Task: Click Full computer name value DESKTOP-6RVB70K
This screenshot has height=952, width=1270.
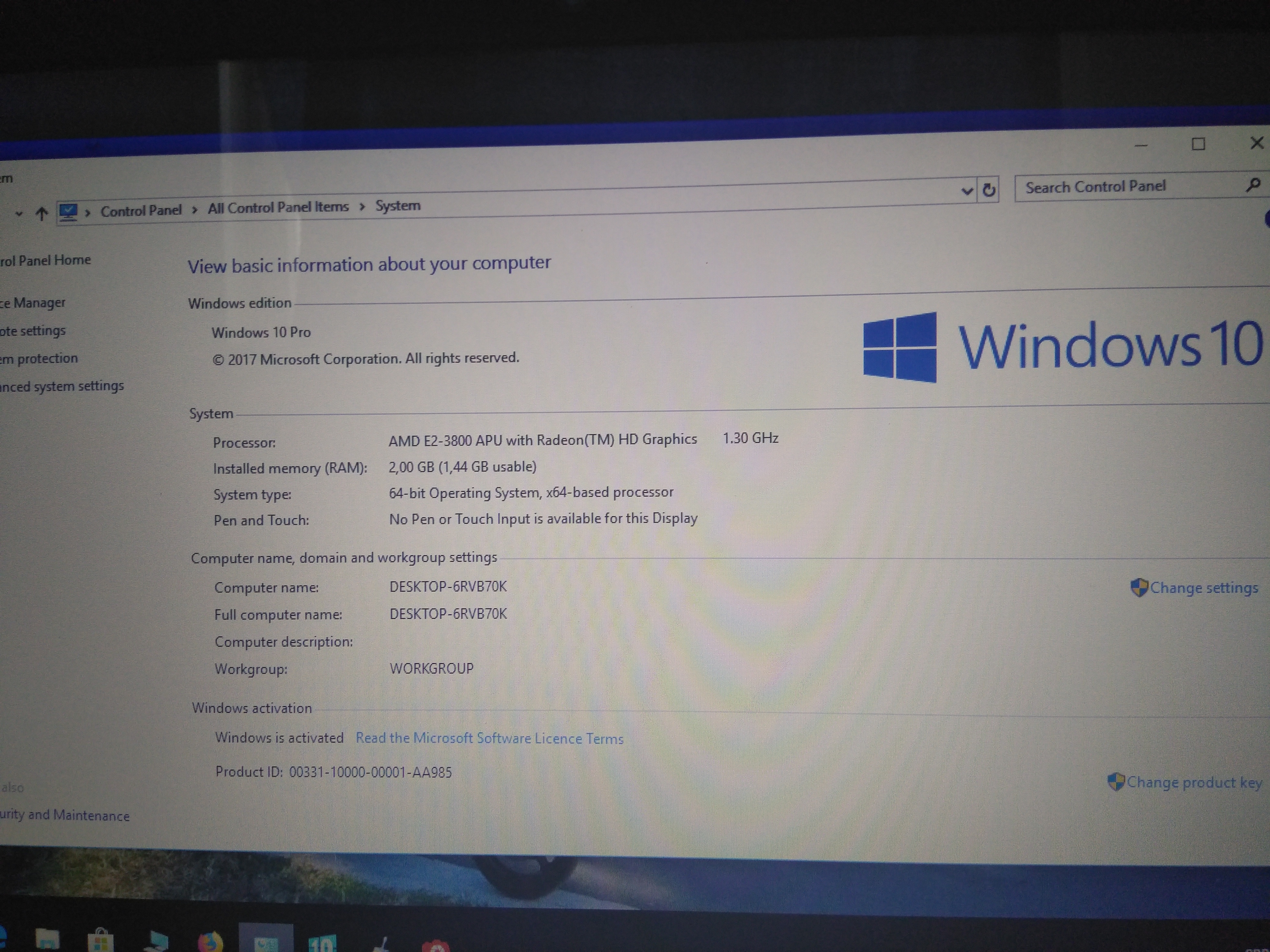Action: [x=448, y=613]
